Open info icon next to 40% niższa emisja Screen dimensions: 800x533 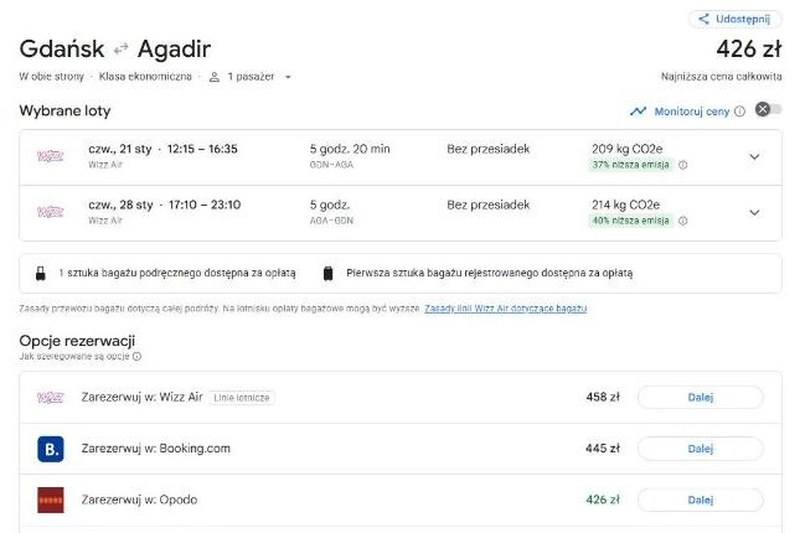point(683,220)
